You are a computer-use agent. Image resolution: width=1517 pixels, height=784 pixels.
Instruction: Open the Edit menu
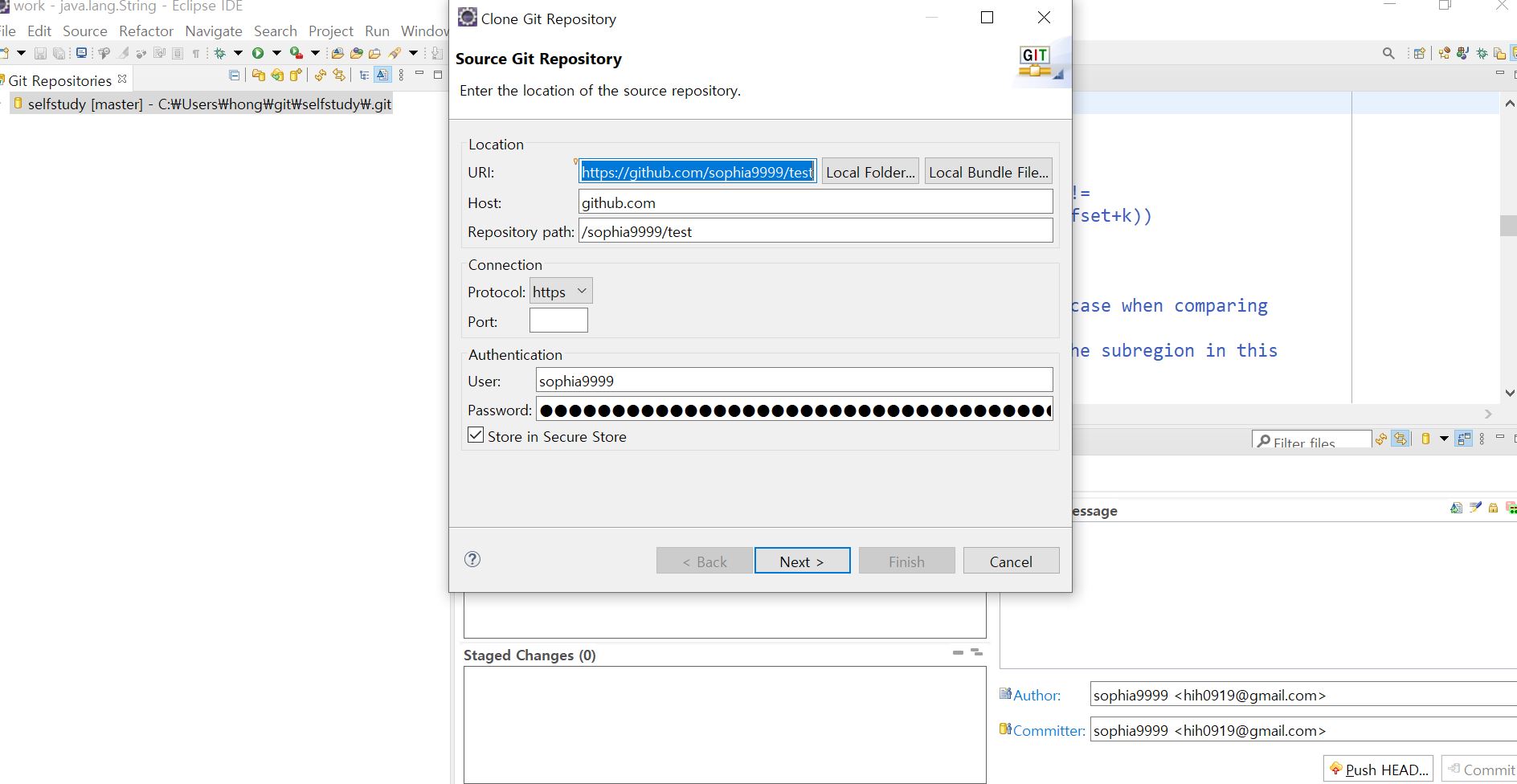(x=39, y=31)
